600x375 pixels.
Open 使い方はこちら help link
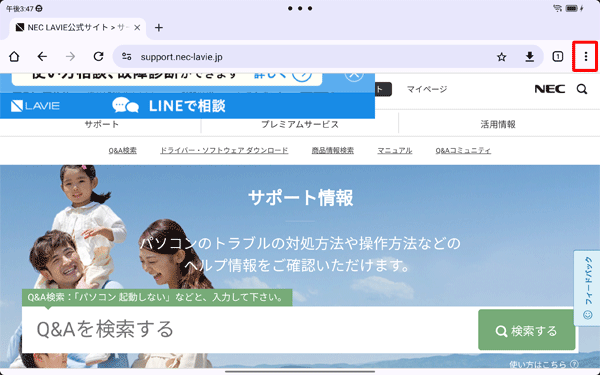[544, 364]
